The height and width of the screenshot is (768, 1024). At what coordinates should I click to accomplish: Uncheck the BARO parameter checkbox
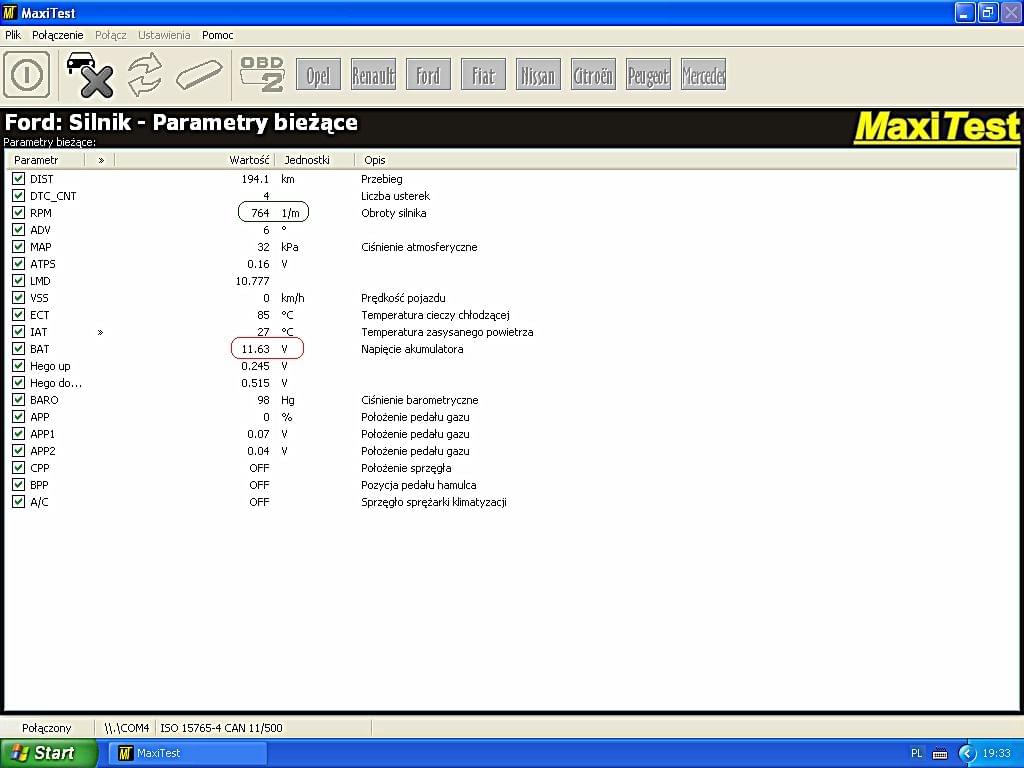coord(18,399)
